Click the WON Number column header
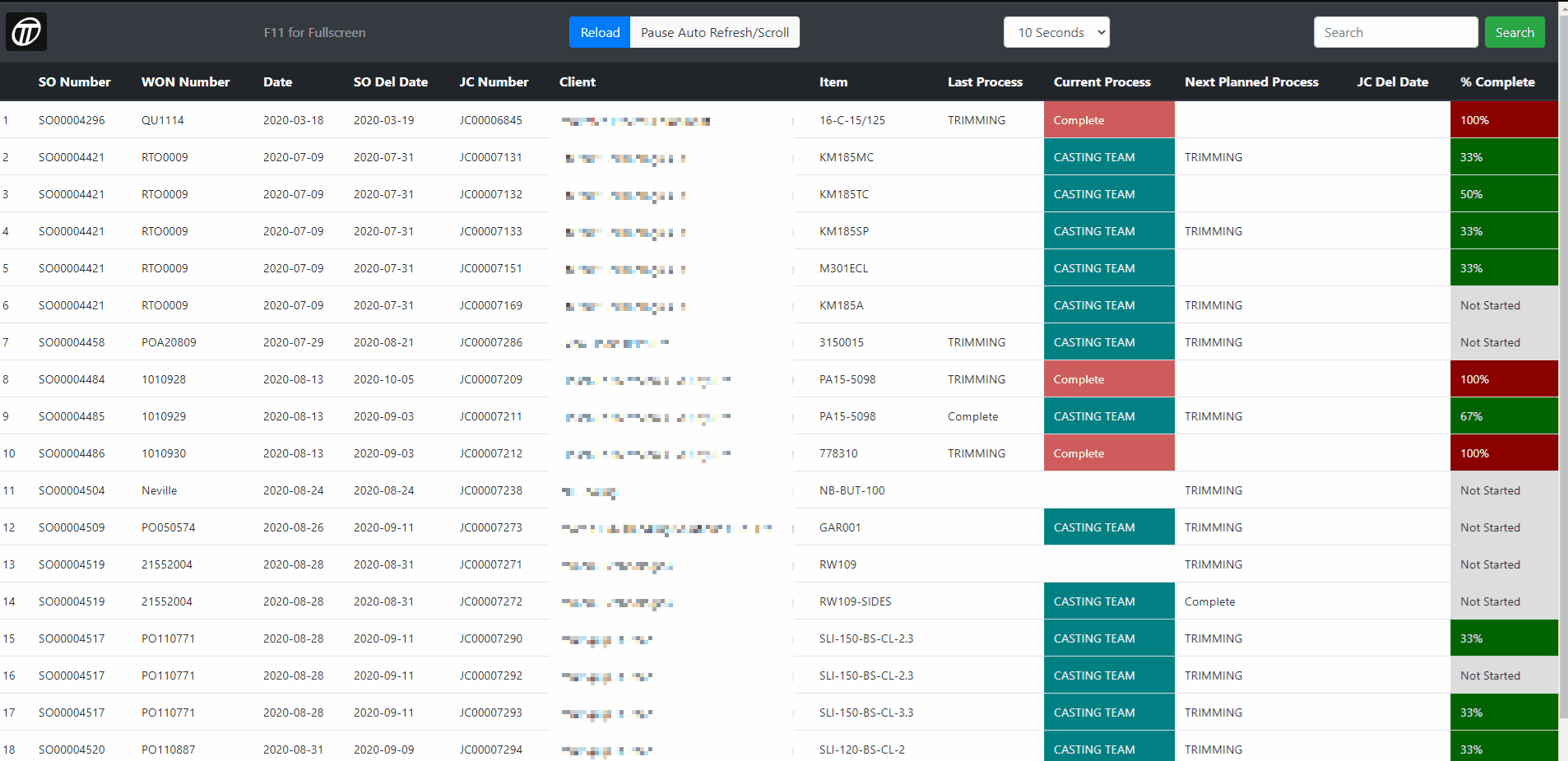This screenshot has width=1568, height=761. tap(185, 82)
